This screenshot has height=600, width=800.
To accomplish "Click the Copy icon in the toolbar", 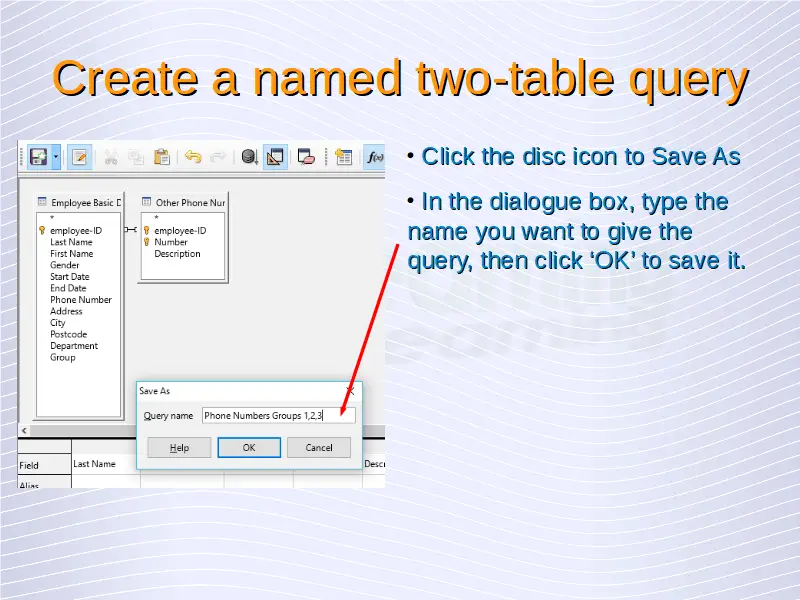I will click(x=136, y=157).
